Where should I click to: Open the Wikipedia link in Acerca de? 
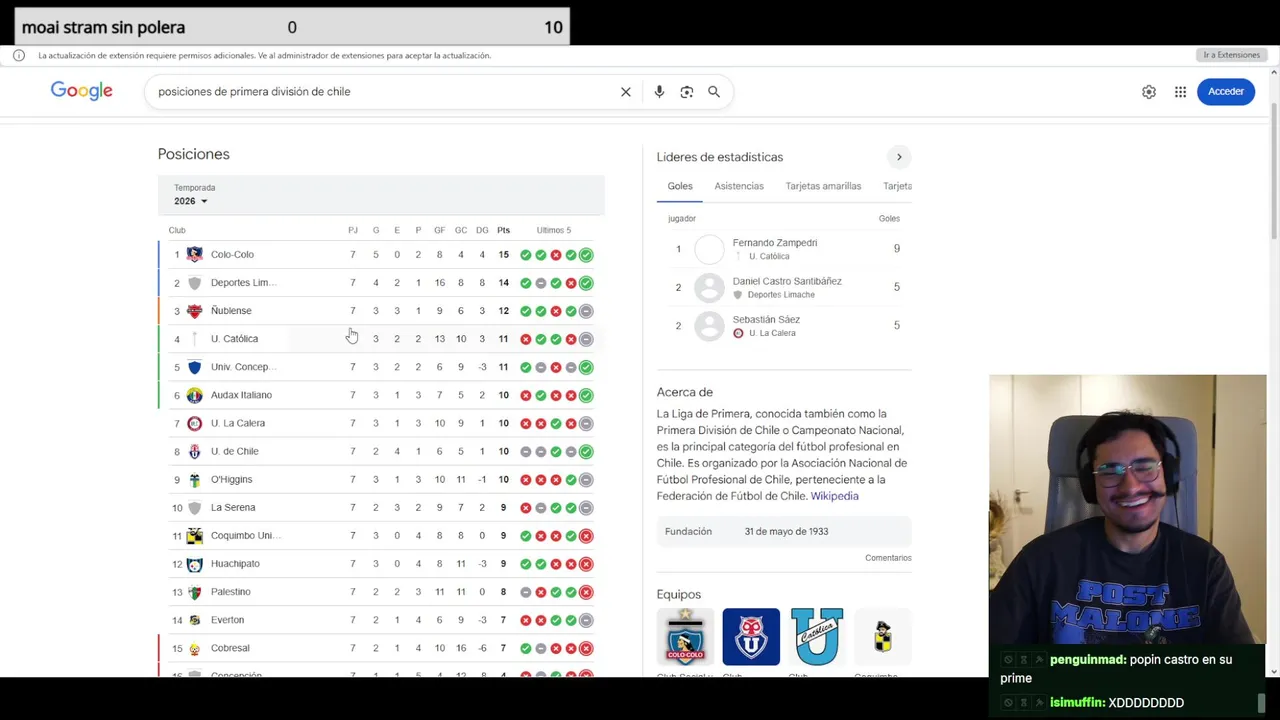(x=834, y=496)
